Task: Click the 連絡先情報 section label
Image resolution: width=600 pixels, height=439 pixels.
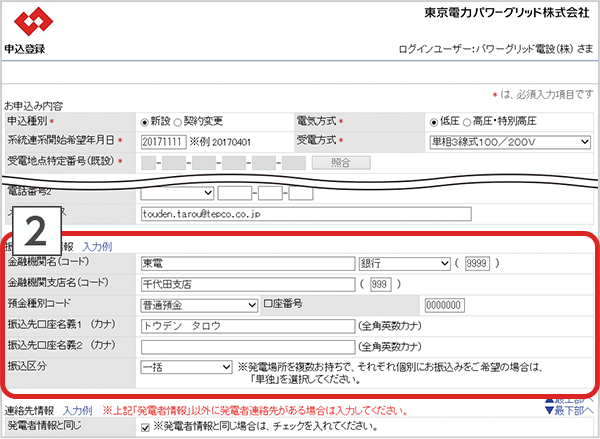Action: pyautogui.click(x=29, y=411)
